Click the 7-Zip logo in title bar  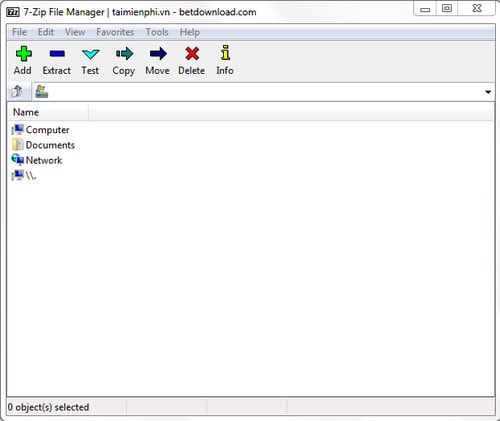[x=13, y=12]
